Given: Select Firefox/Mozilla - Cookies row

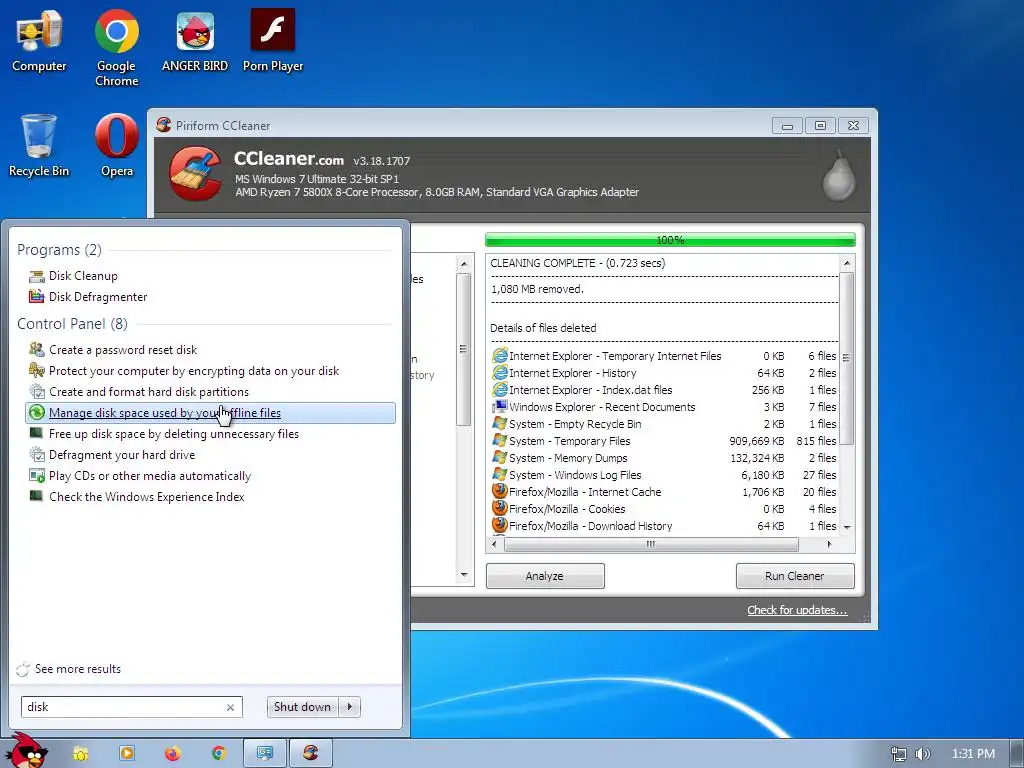Looking at the screenshot, I should [664, 509].
